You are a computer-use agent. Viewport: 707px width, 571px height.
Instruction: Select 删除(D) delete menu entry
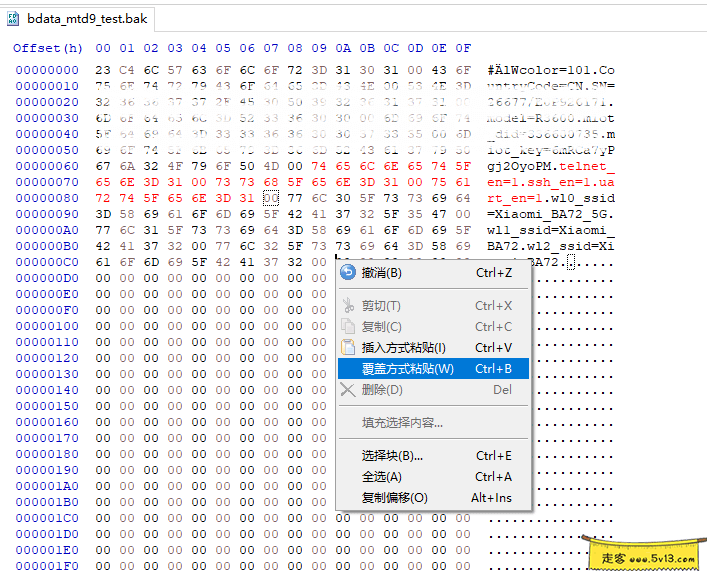(x=433, y=389)
